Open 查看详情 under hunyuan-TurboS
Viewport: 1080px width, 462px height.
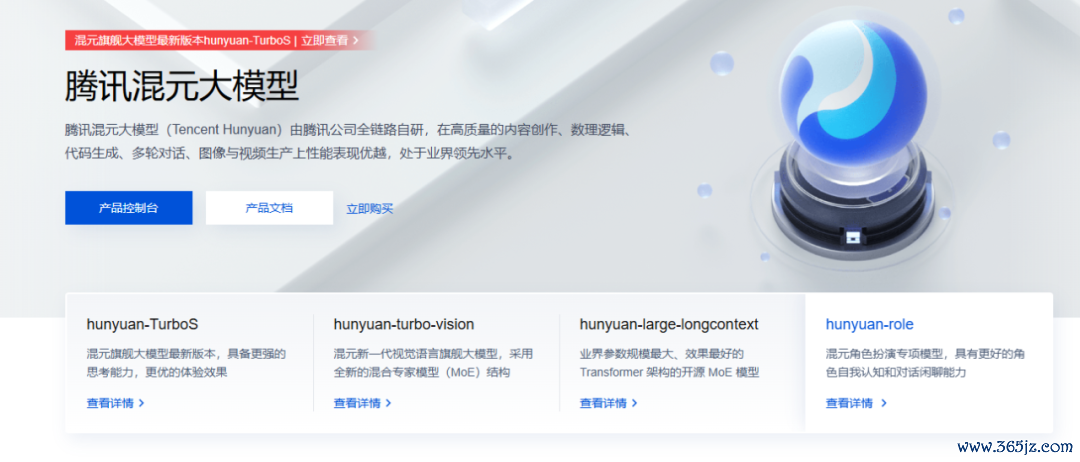coord(116,403)
